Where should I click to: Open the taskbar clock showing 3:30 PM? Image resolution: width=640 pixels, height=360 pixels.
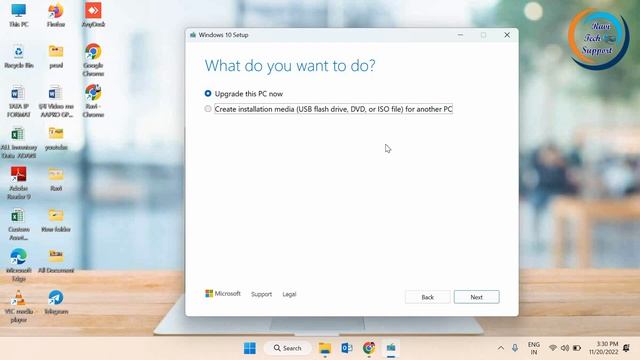coord(603,348)
